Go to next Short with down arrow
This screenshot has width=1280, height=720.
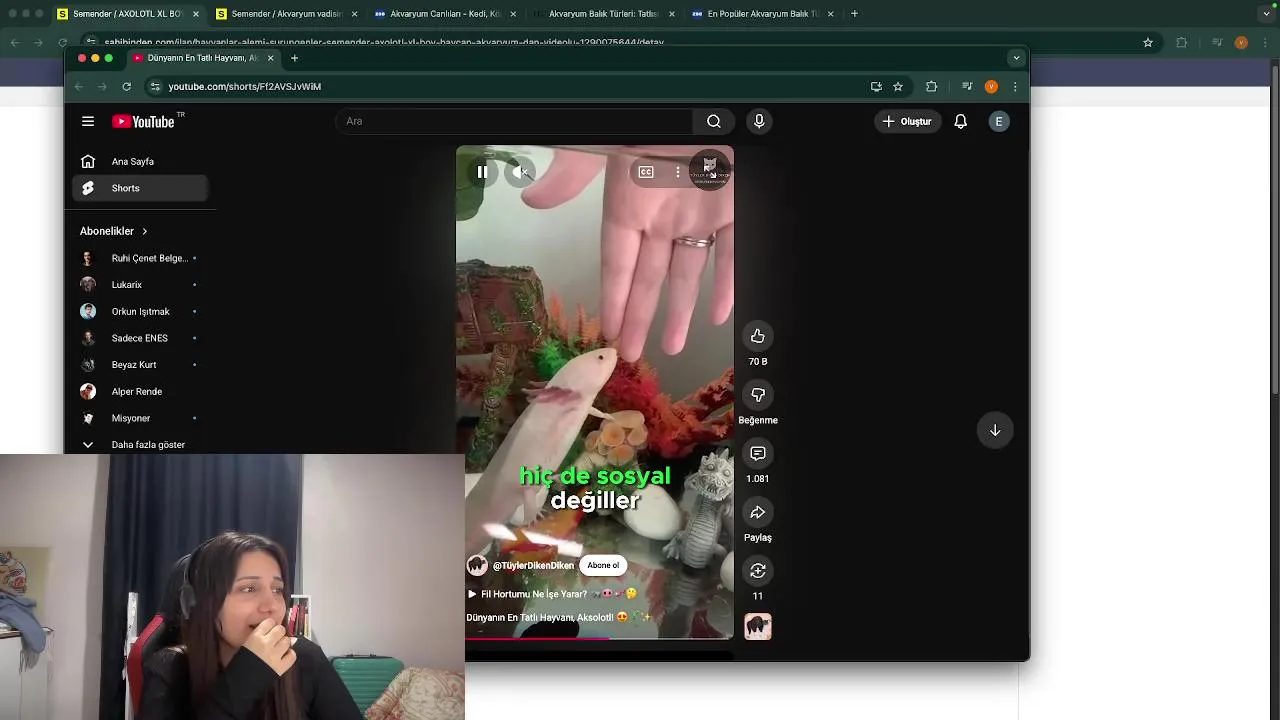point(995,430)
